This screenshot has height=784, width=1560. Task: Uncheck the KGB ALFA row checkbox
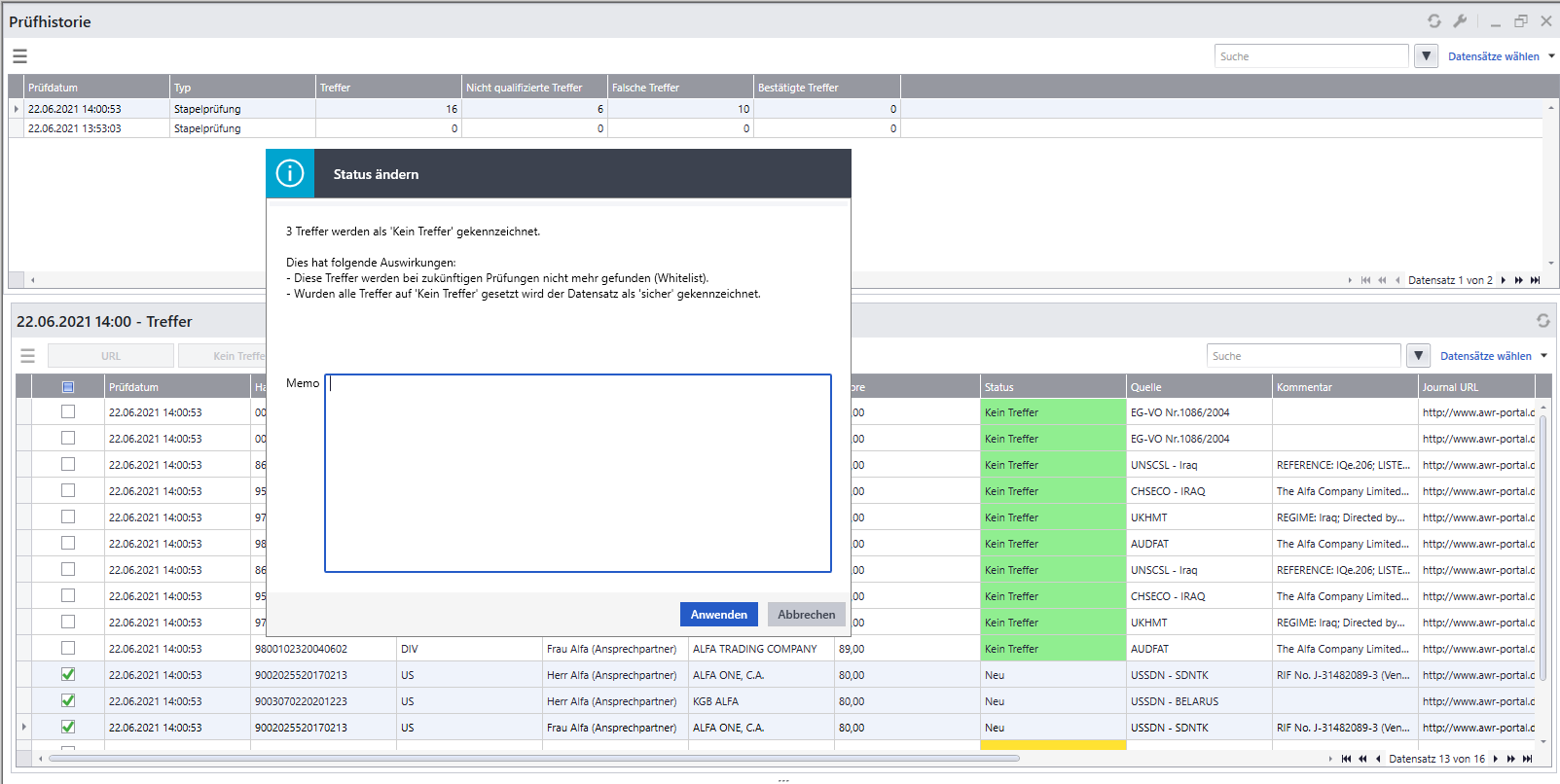pos(68,700)
